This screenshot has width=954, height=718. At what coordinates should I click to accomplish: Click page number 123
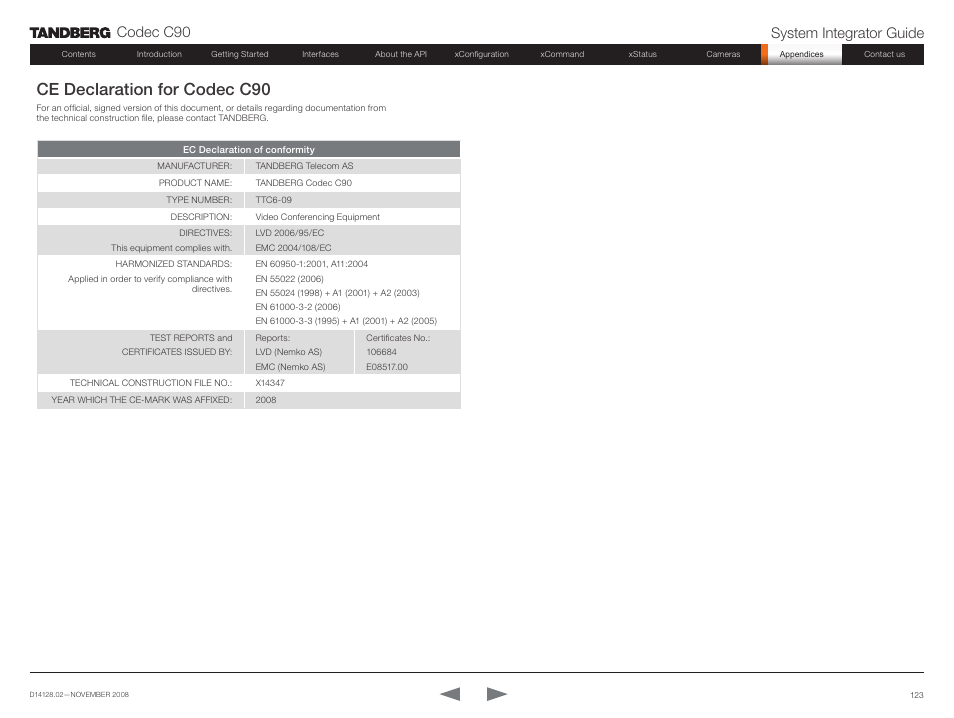coord(917,695)
